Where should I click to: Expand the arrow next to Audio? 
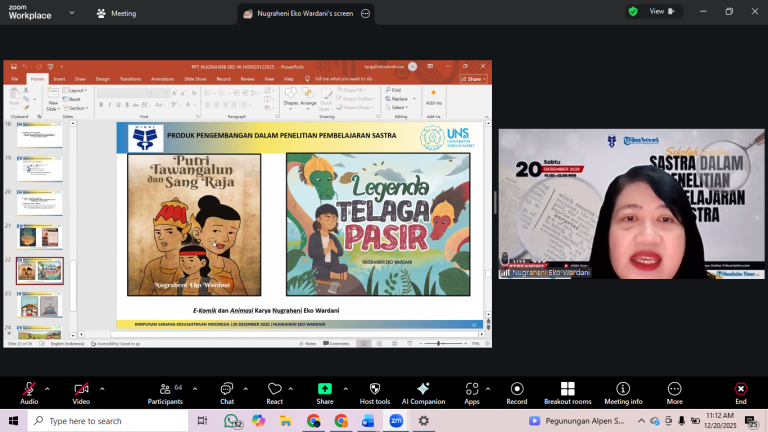pyautogui.click(x=47, y=388)
